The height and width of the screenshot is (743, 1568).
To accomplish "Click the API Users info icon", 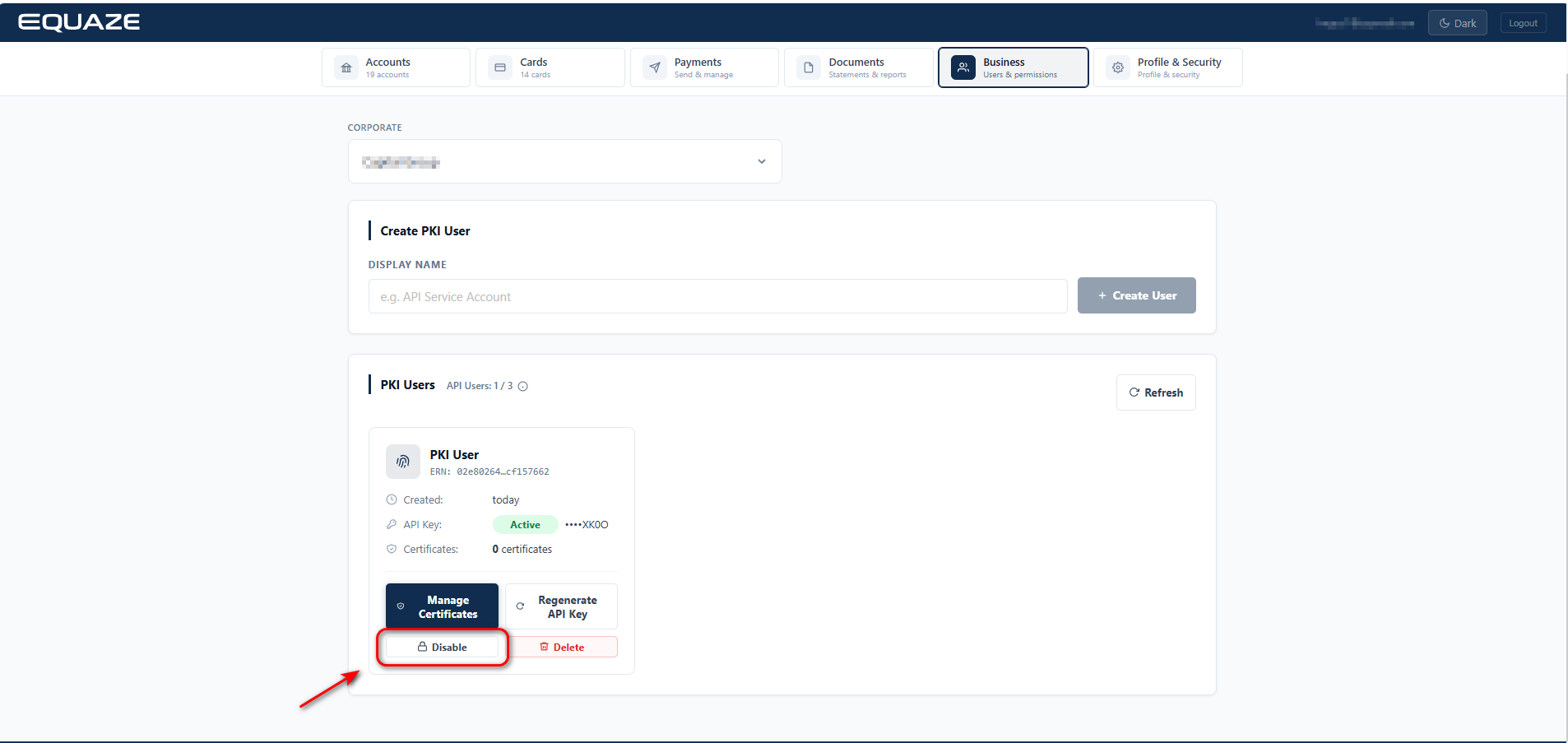I will click(522, 386).
